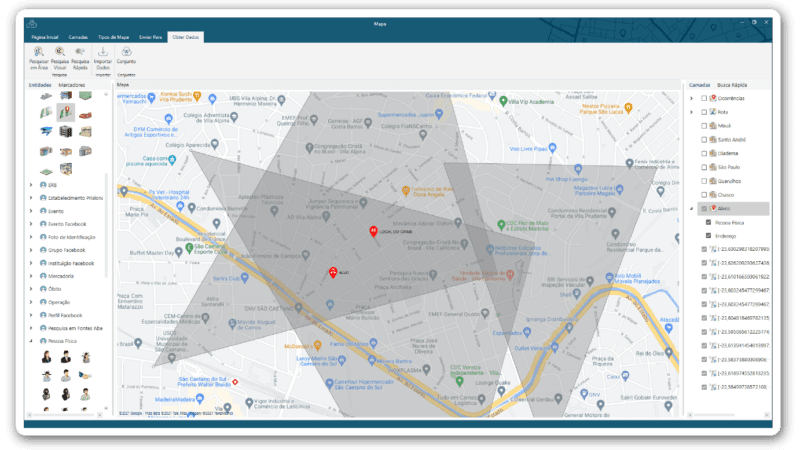The width and height of the screenshot is (800, 450).
Task: Click the Mauá layer building icon
Action: (713, 126)
